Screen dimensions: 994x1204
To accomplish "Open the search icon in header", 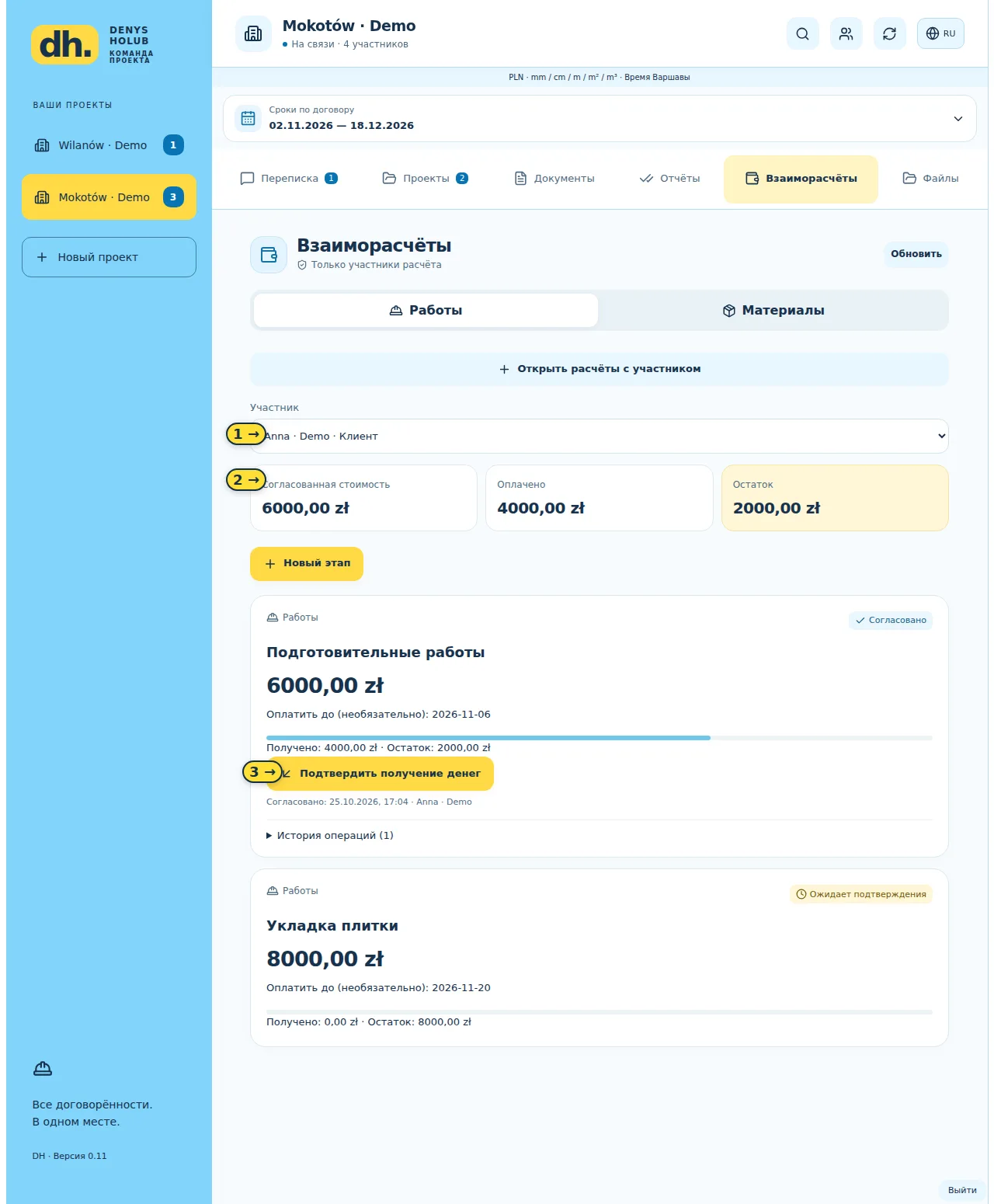I will coord(802,33).
